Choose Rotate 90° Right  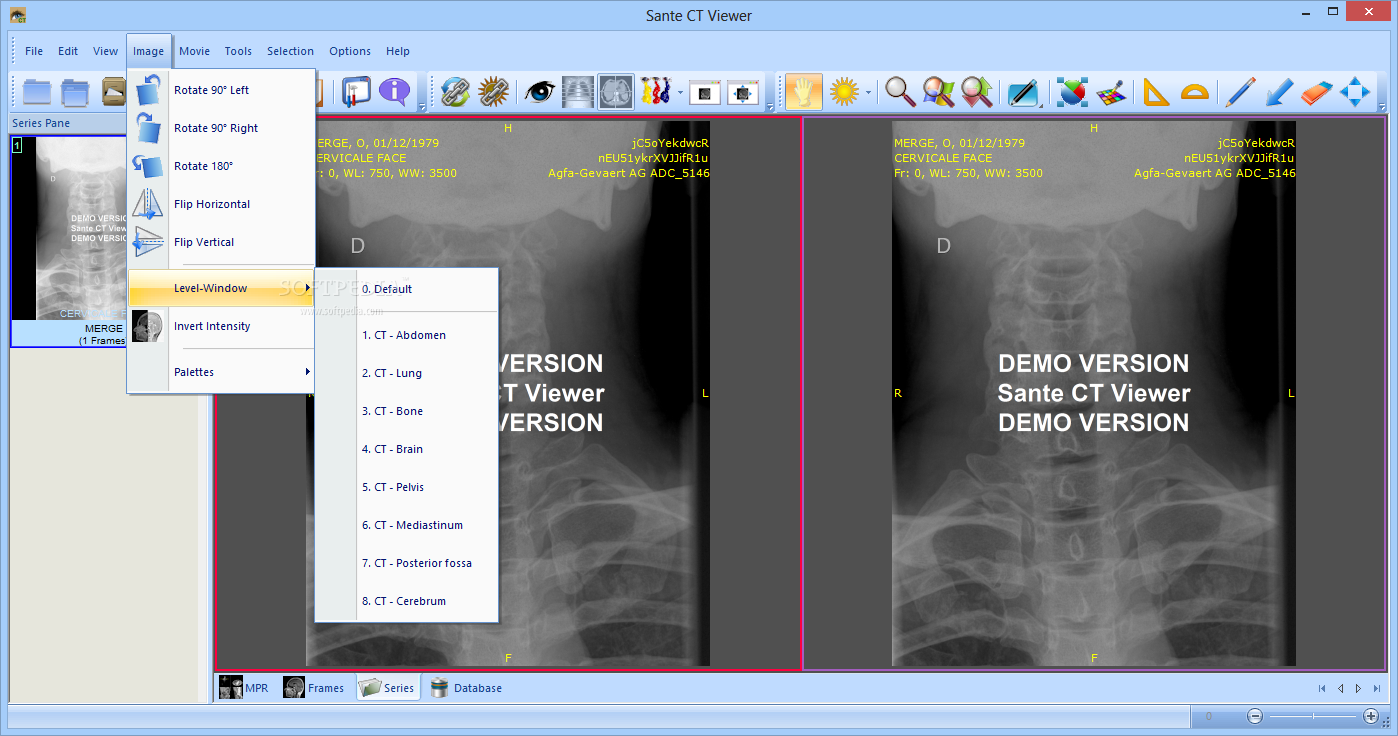point(221,128)
